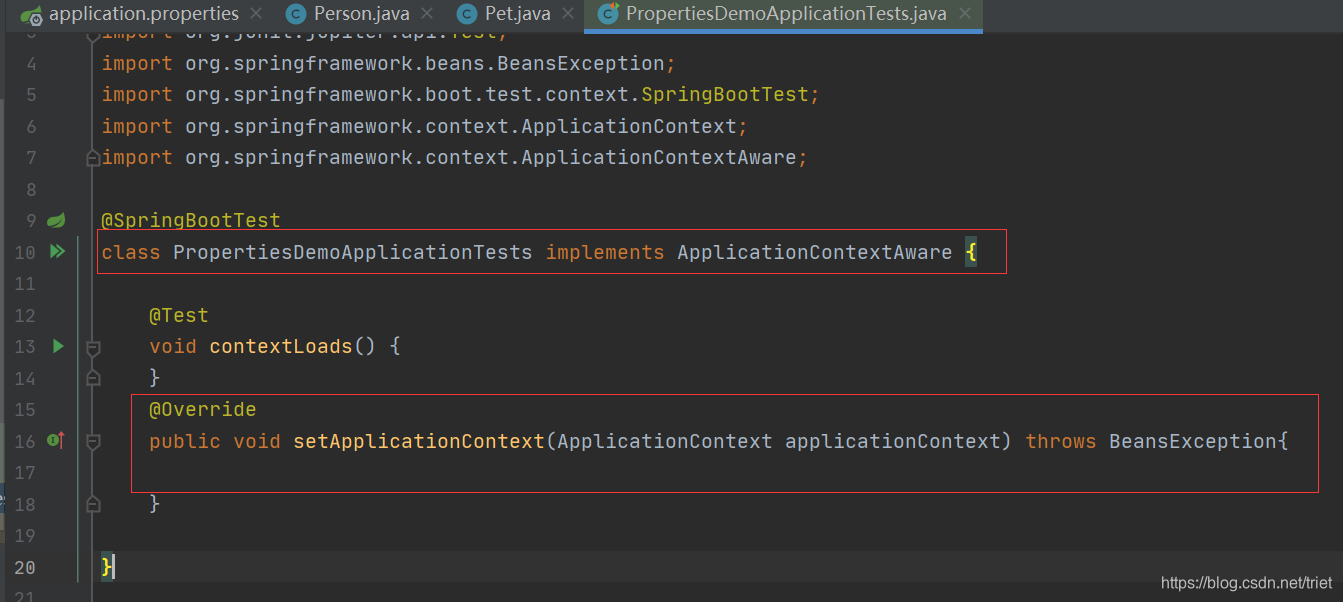Image resolution: width=1343 pixels, height=602 pixels.
Task: Collapse the imports fold marker on line 7
Action: click(93, 158)
